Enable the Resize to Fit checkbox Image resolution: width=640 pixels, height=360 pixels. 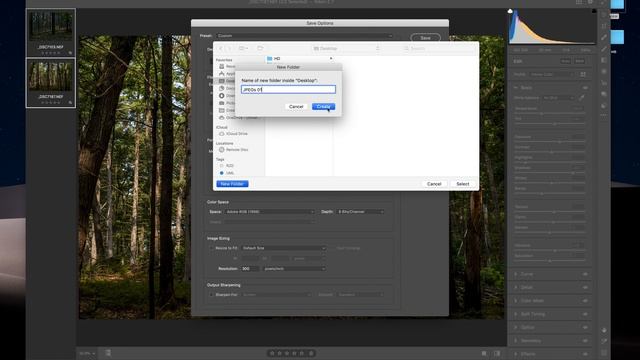[211, 248]
